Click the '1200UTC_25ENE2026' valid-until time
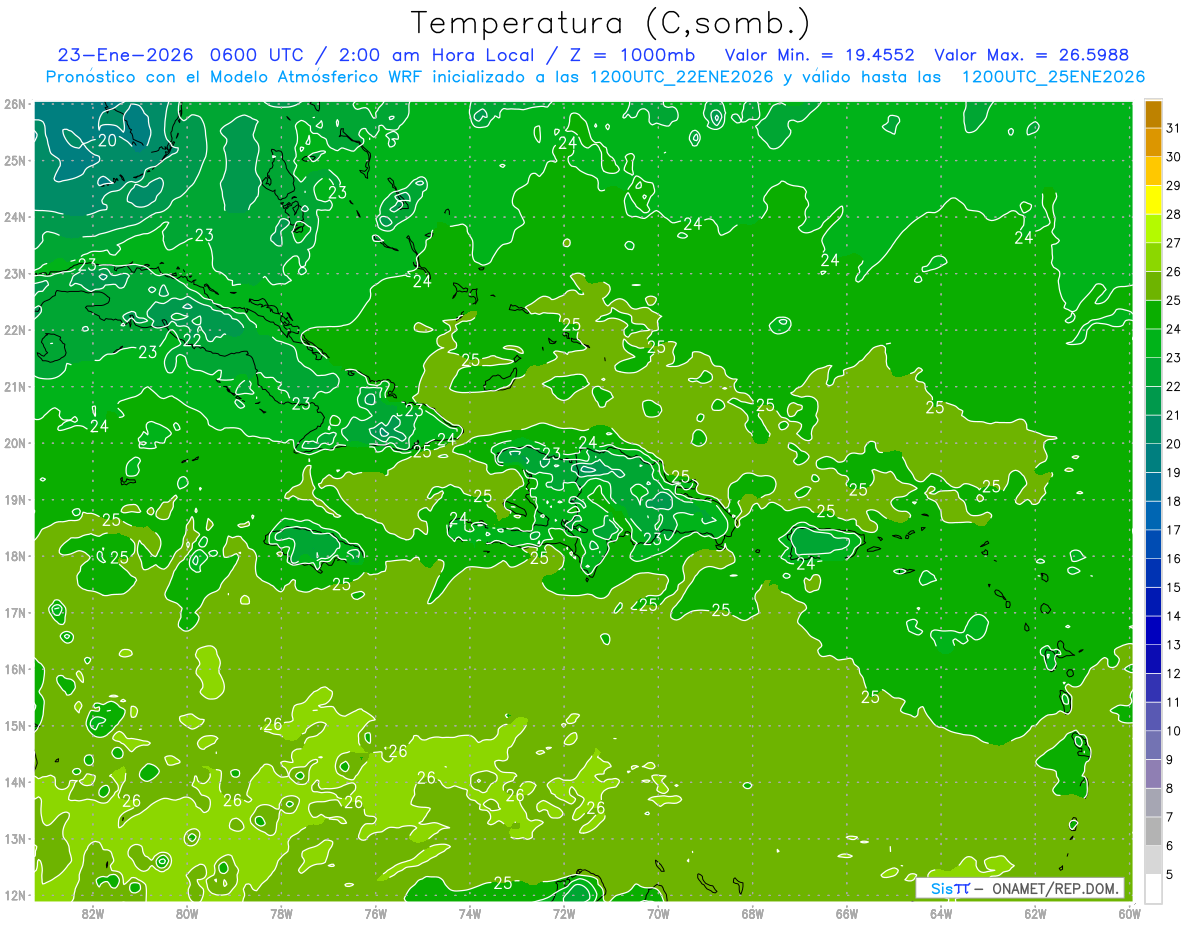 (x=1053, y=77)
